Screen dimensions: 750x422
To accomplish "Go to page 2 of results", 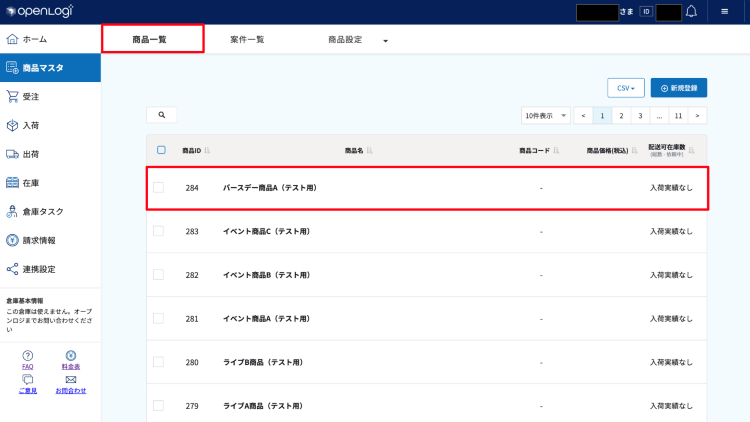I will pos(621,116).
